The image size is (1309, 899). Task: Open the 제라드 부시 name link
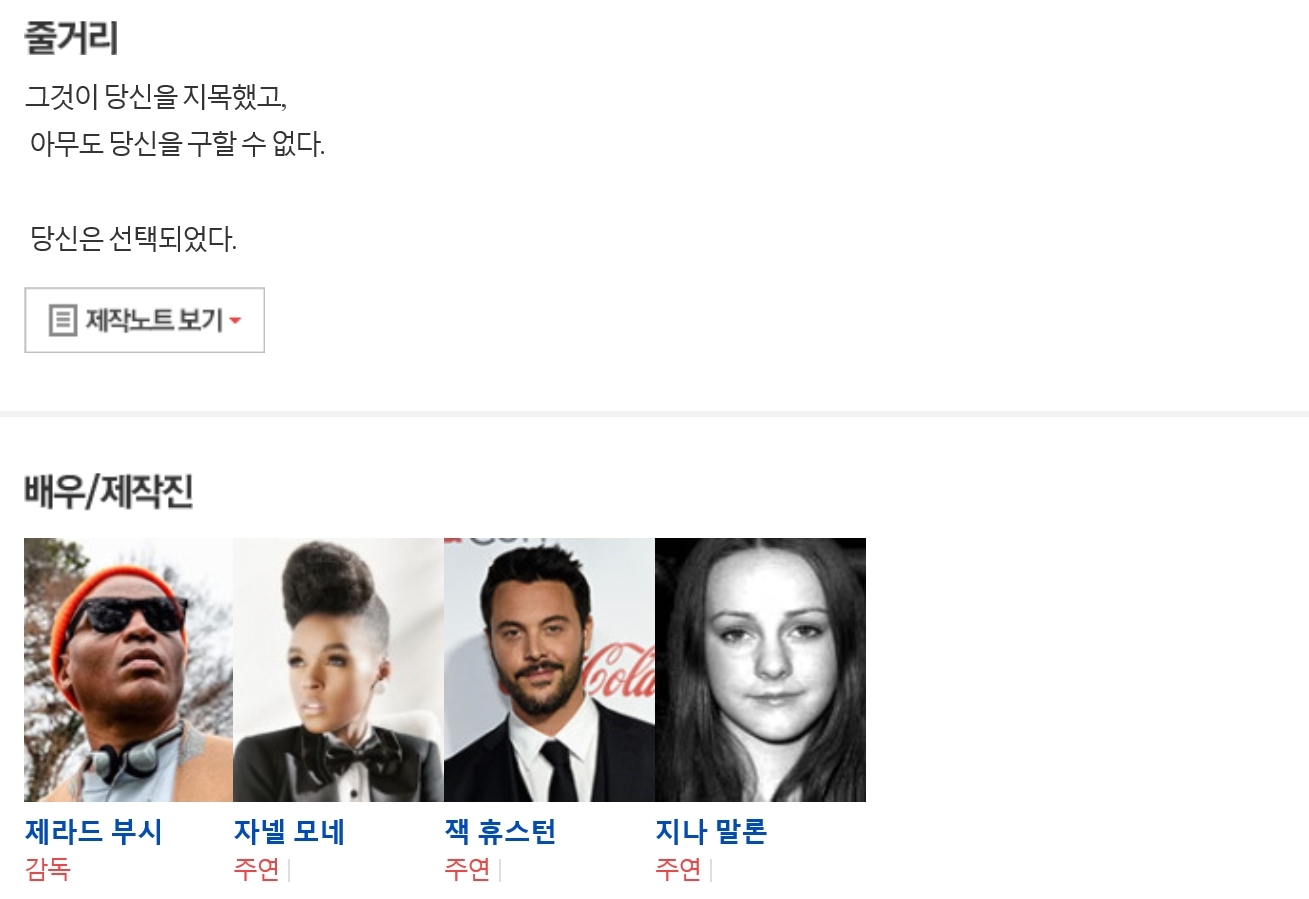(93, 832)
